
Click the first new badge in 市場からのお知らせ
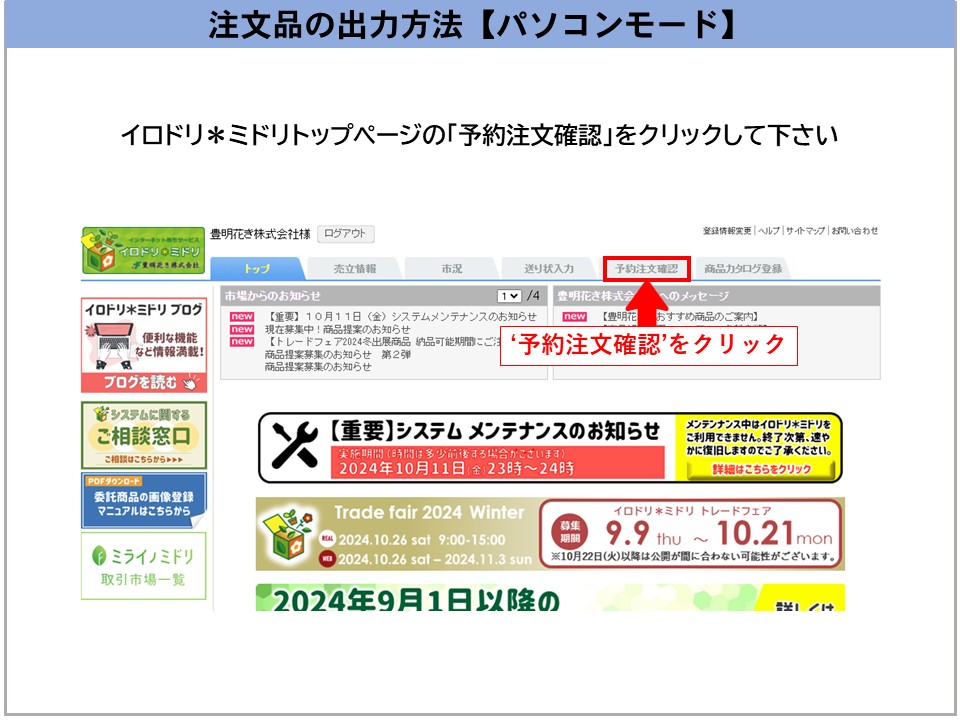[x=242, y=317]
